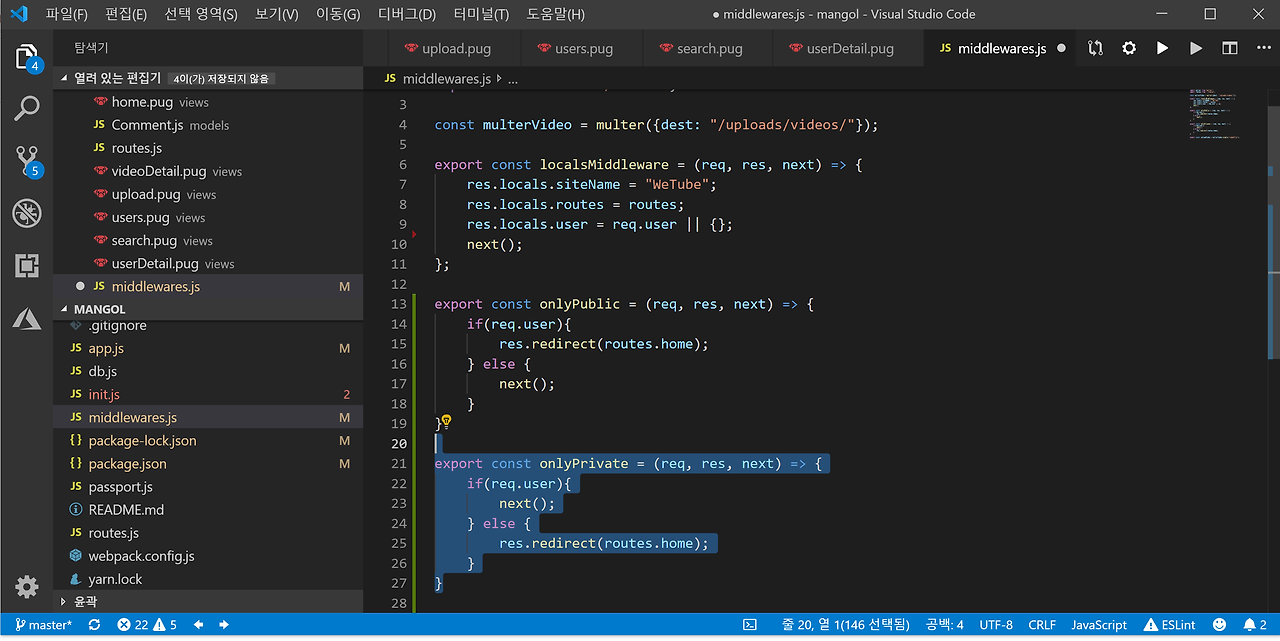1280x641 pixels.
Task: Open the 터미널(T) menu
Action: 481,14
